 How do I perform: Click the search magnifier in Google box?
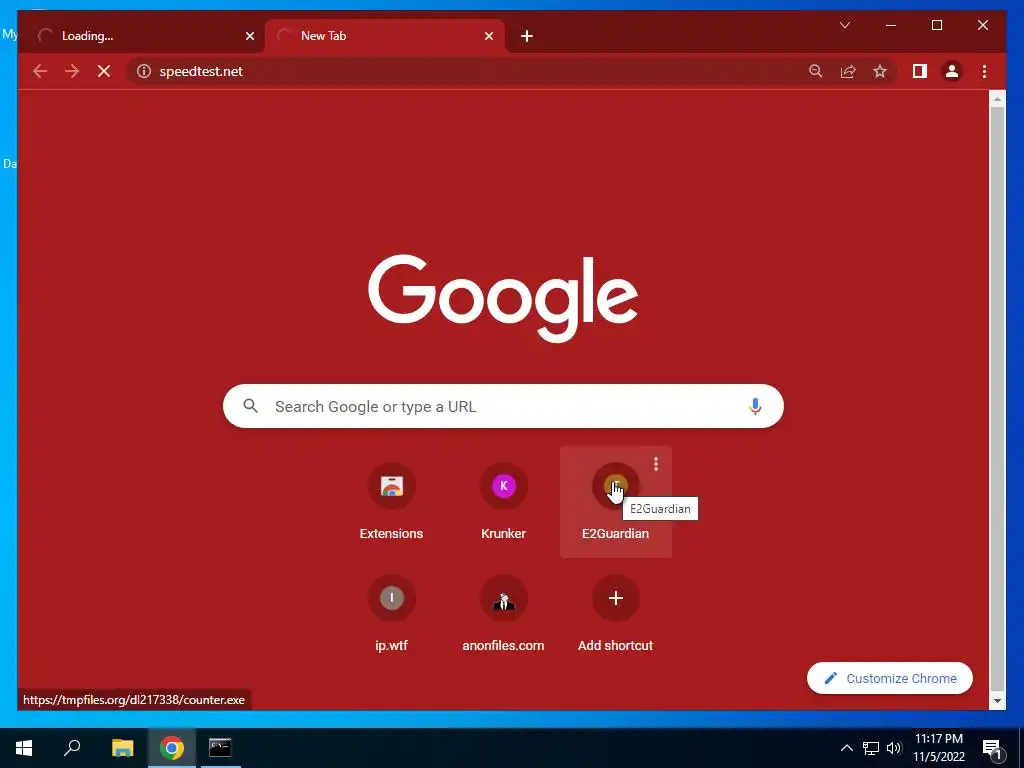(x=250, y=406)
